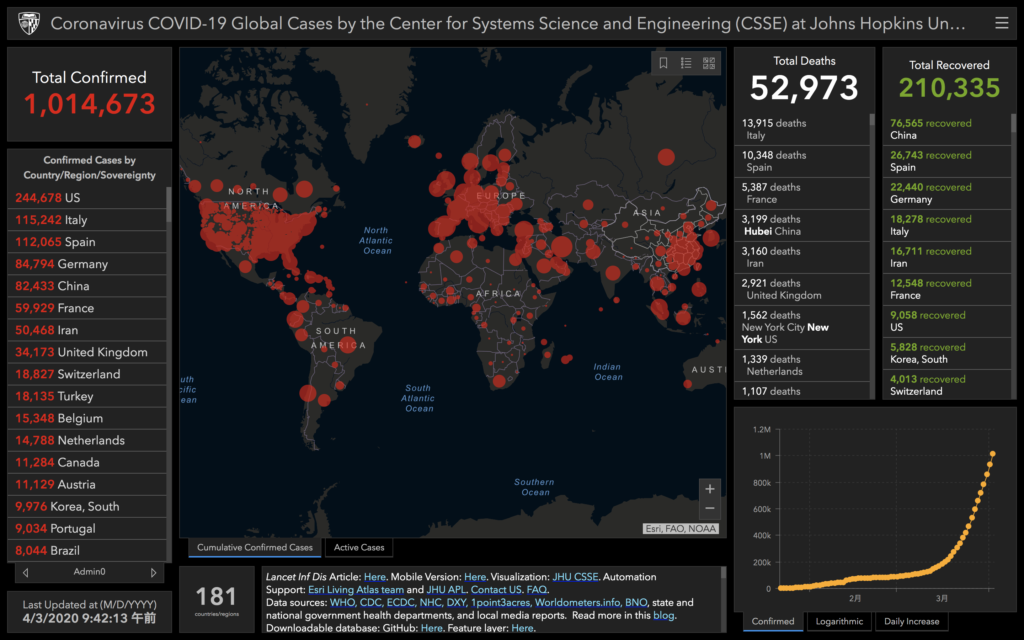Click the latest data point on chart
The width and height of the screenshot is (1024, 640).
(993, 454)
